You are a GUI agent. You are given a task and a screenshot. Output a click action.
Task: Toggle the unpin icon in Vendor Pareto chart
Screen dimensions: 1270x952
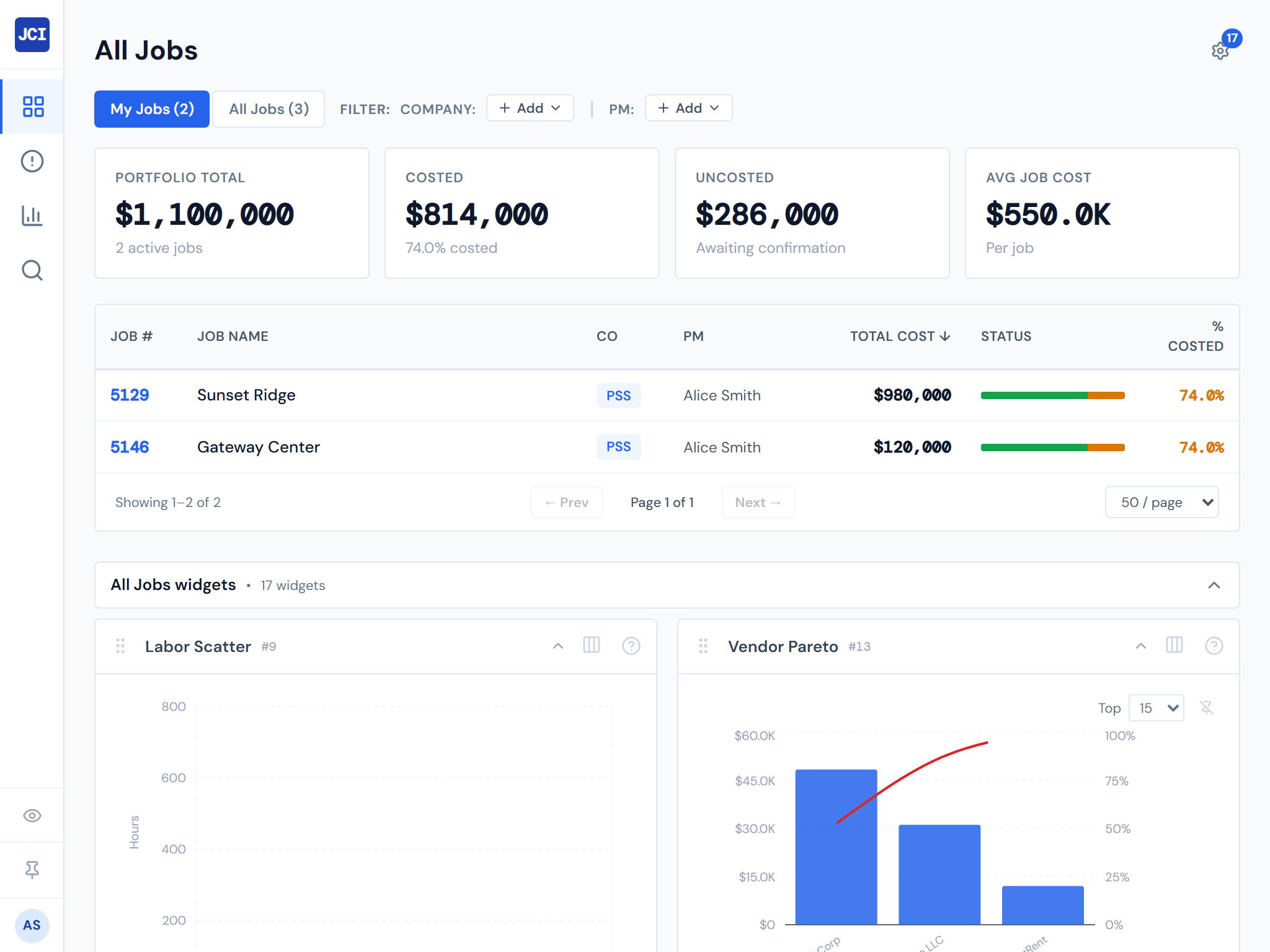(x=1206, y=708)
